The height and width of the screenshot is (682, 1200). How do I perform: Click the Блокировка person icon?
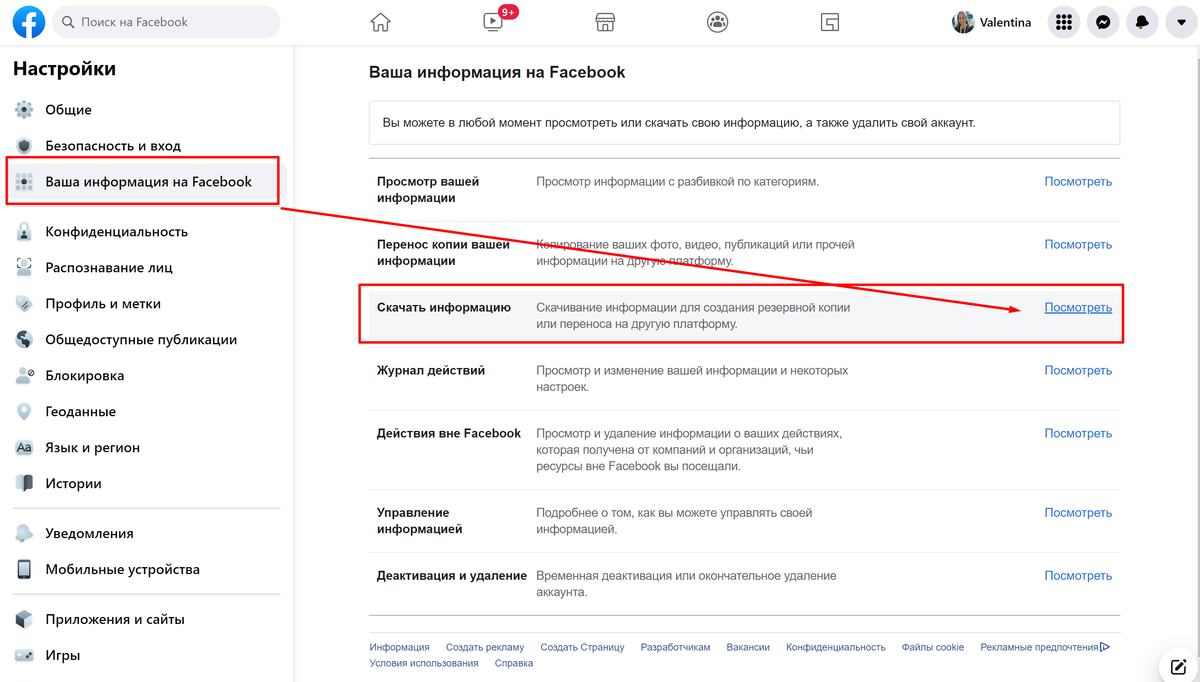tap(25, 376)
